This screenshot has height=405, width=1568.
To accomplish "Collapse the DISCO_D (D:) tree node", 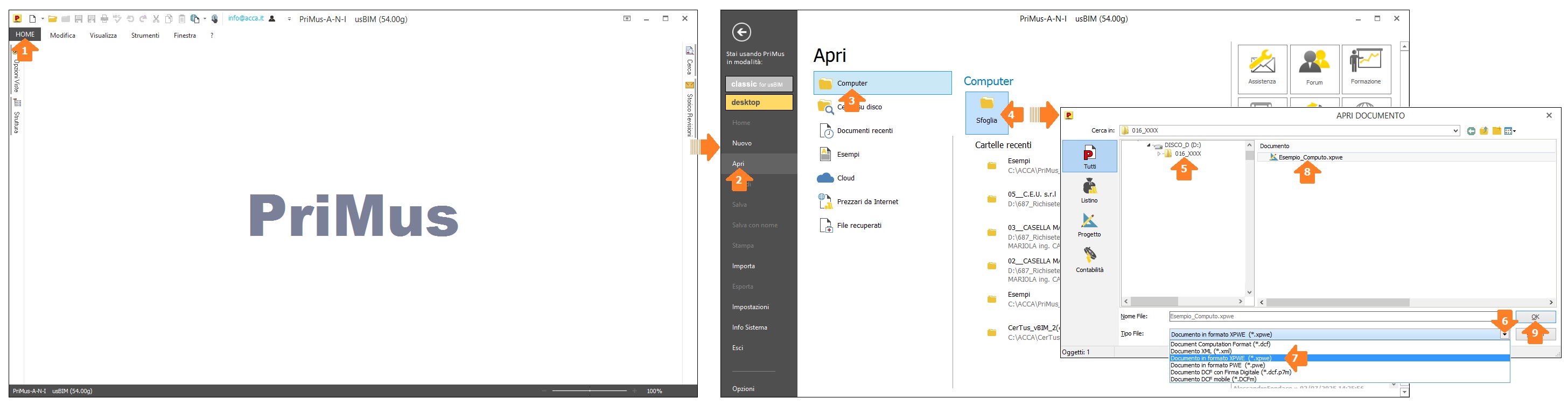I will tap(1149, 145).
